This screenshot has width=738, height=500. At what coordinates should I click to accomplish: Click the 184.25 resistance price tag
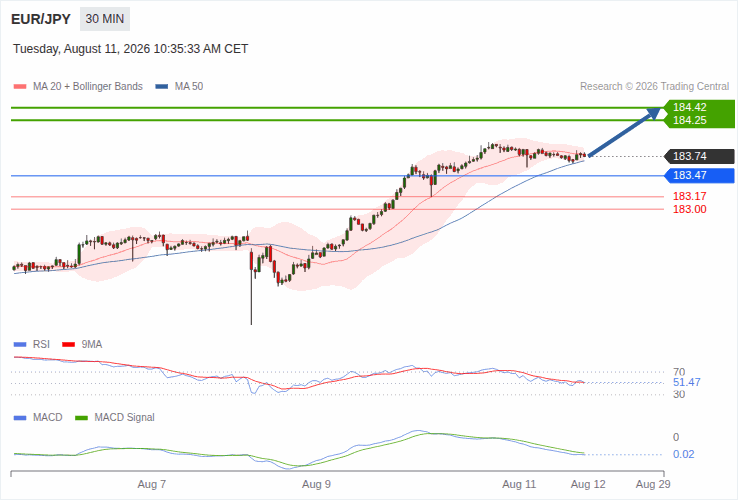coord(699,121)
